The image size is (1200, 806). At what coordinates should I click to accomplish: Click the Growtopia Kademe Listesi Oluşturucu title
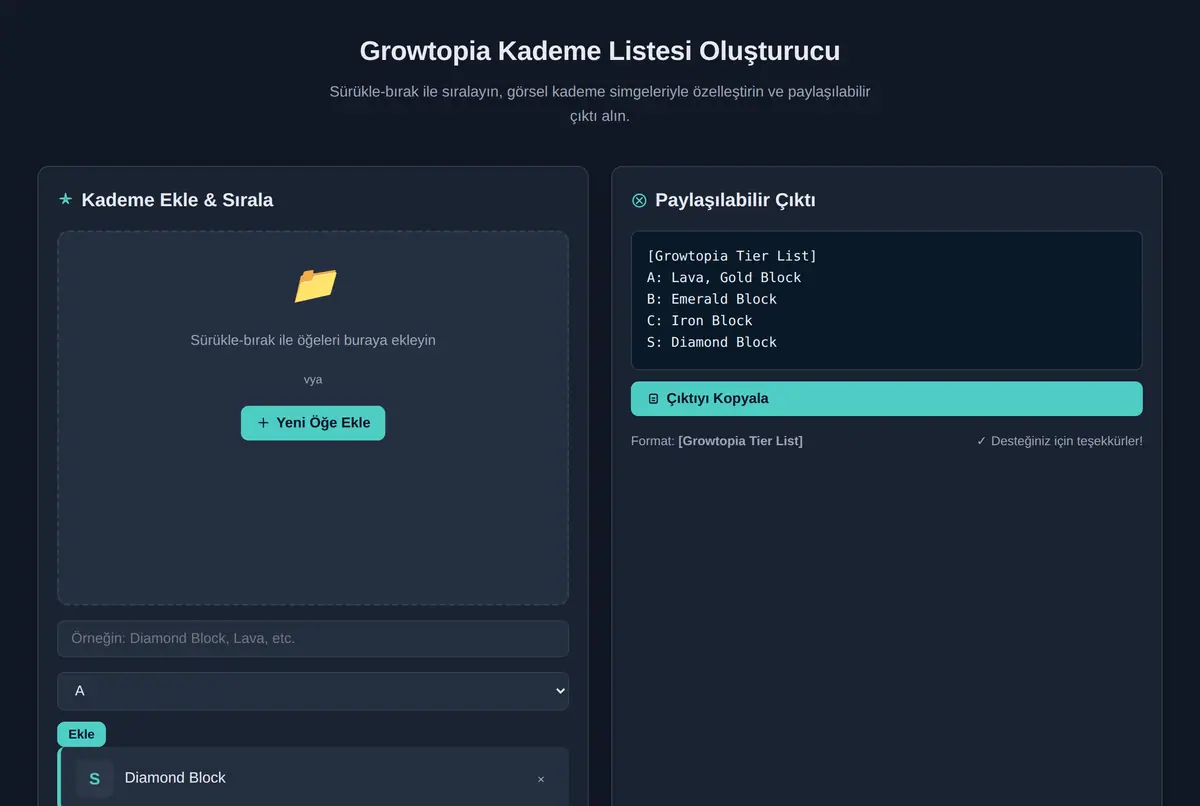[x=600, y=51]
